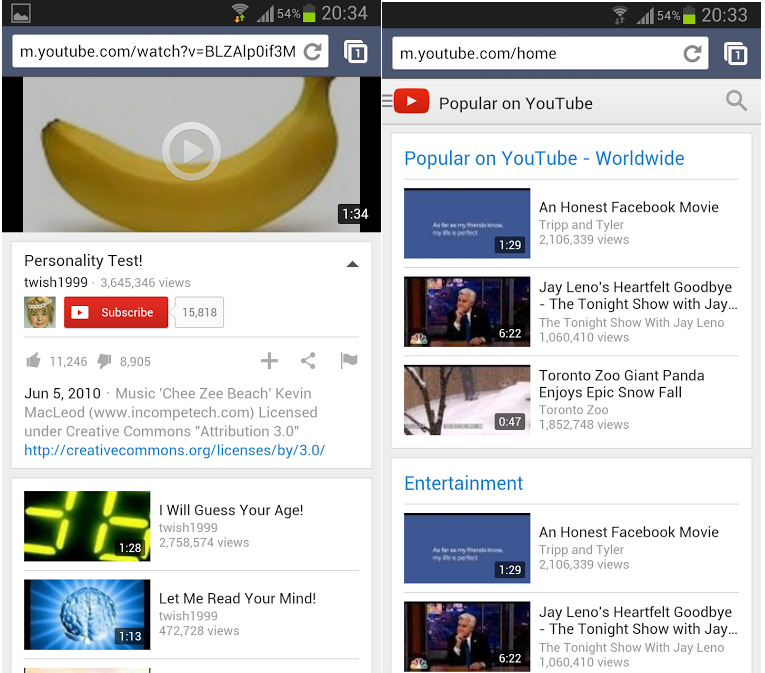Image resolution: width=765 pixels, height=673 pixels.
Task: Share the Personality Test video
Action: click(308, 361)
